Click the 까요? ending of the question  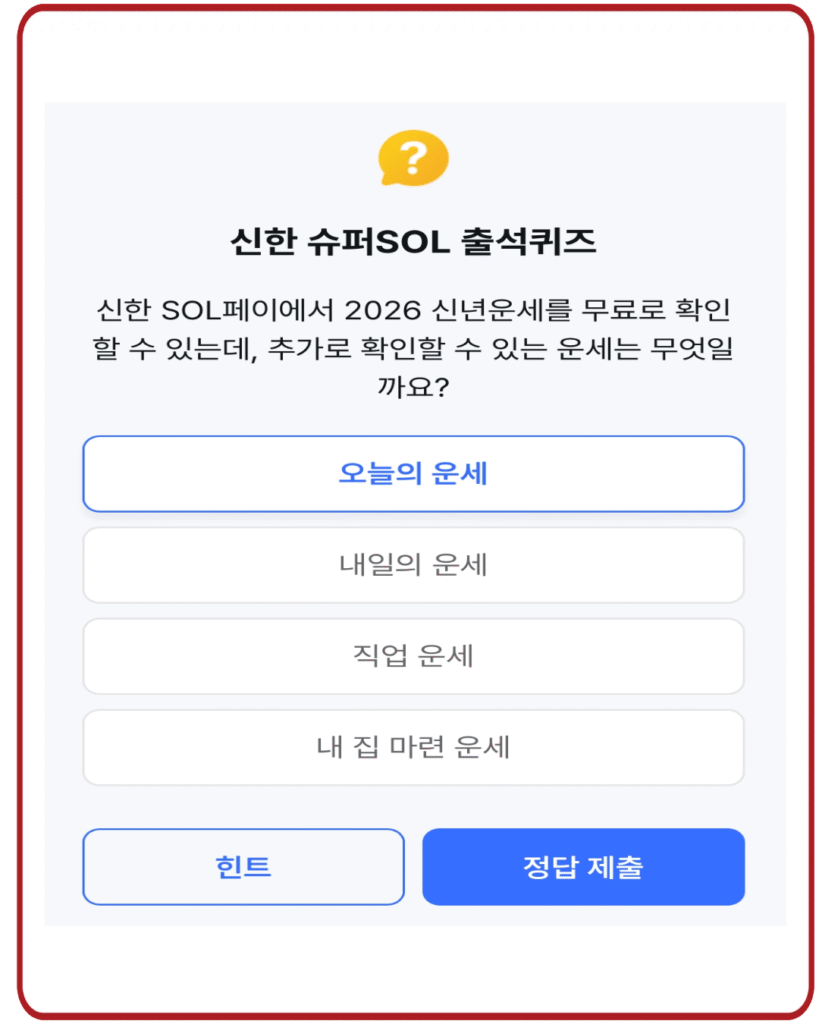point(413,387)
